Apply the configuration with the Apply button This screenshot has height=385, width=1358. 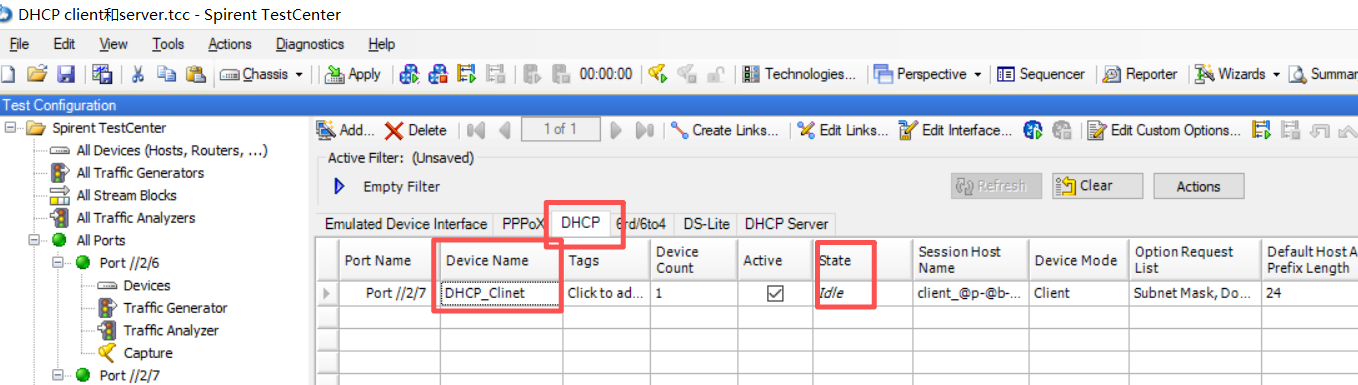point(353,74)
